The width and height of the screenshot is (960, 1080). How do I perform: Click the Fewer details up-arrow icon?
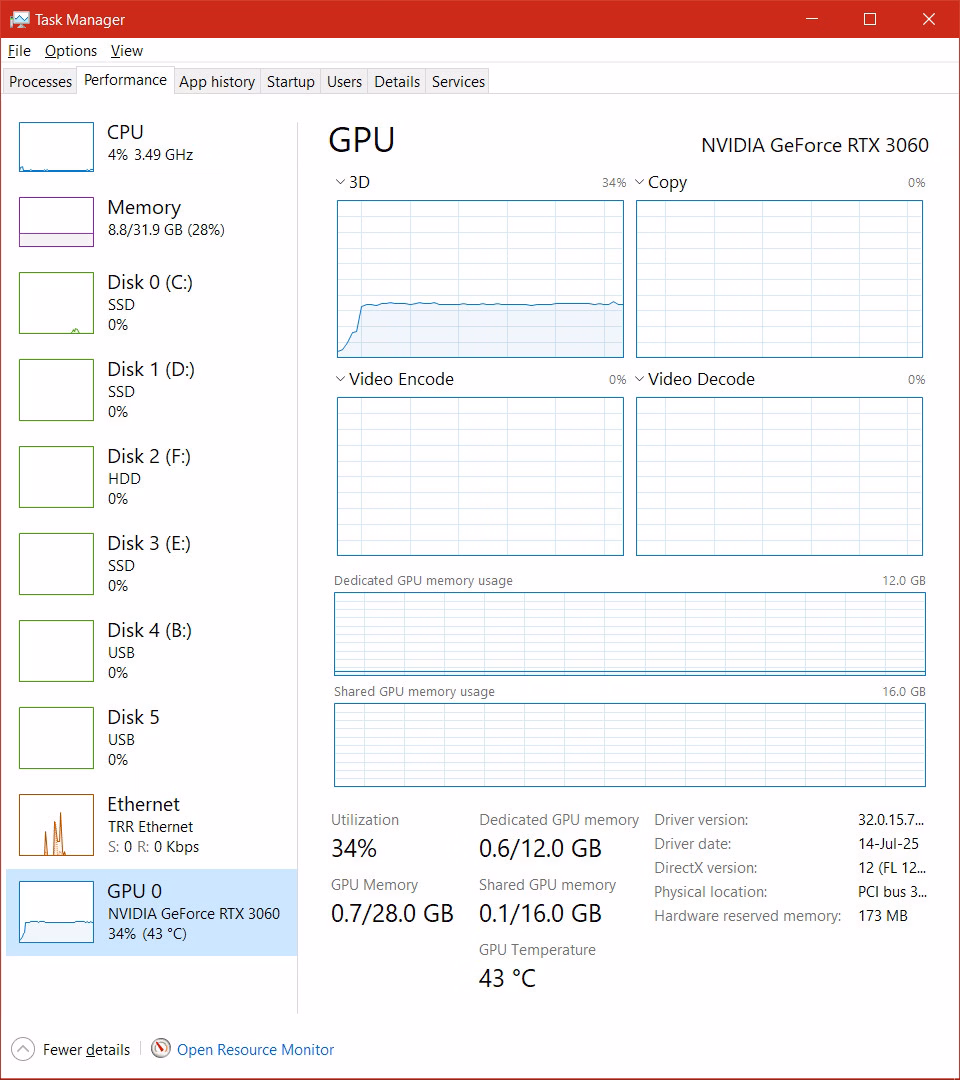23,1049
